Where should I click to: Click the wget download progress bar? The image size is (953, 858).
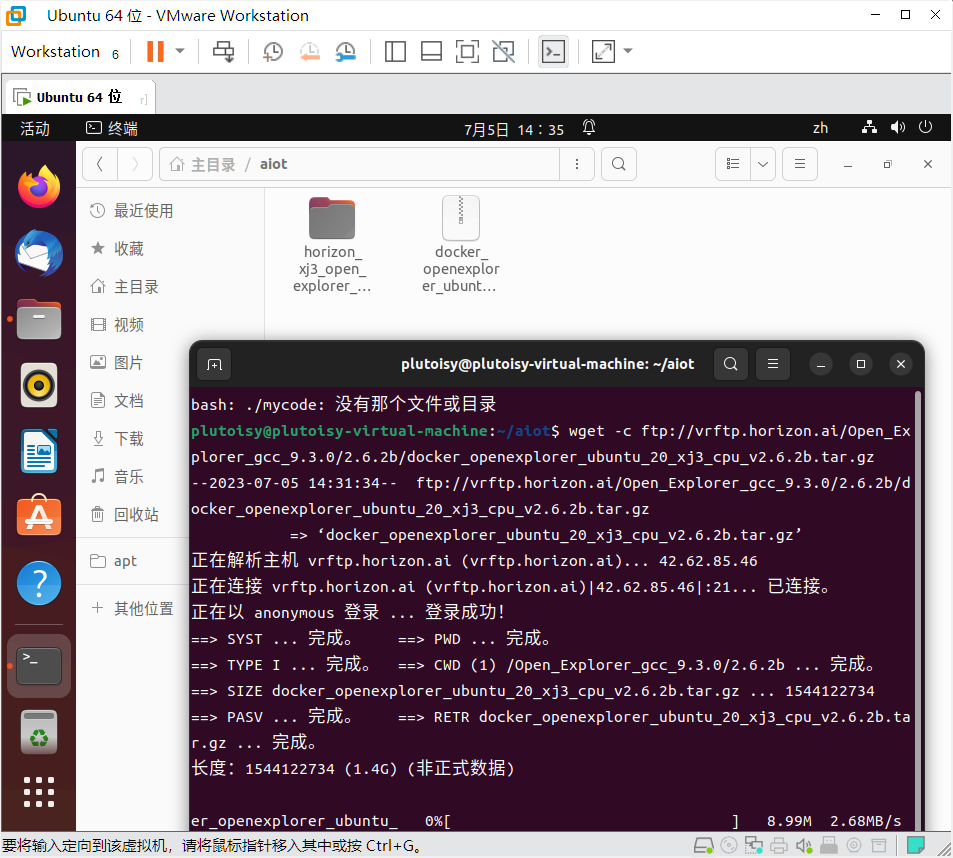pos(593,822)
